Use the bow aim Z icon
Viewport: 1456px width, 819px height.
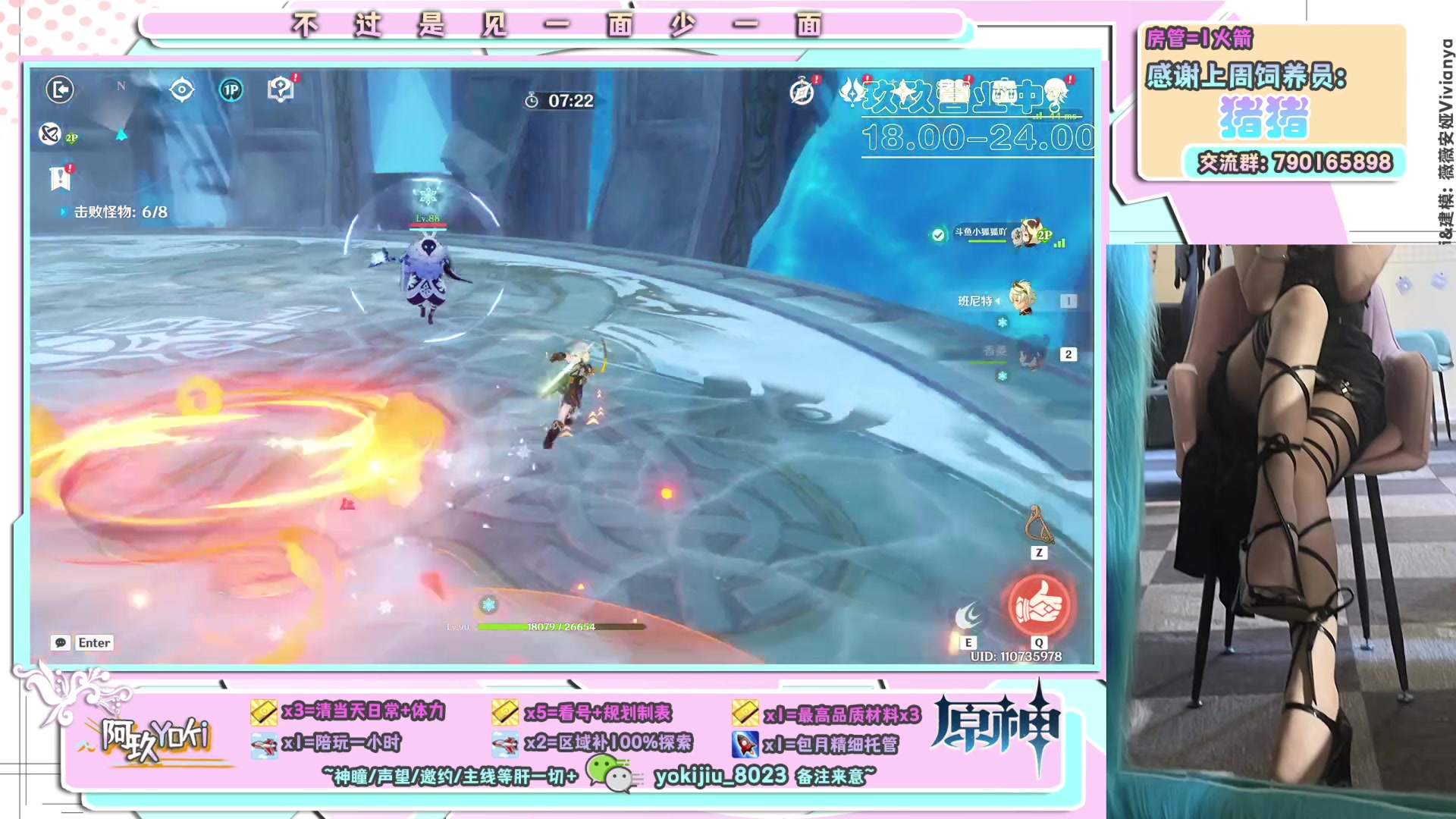[x=1039, y=525]
